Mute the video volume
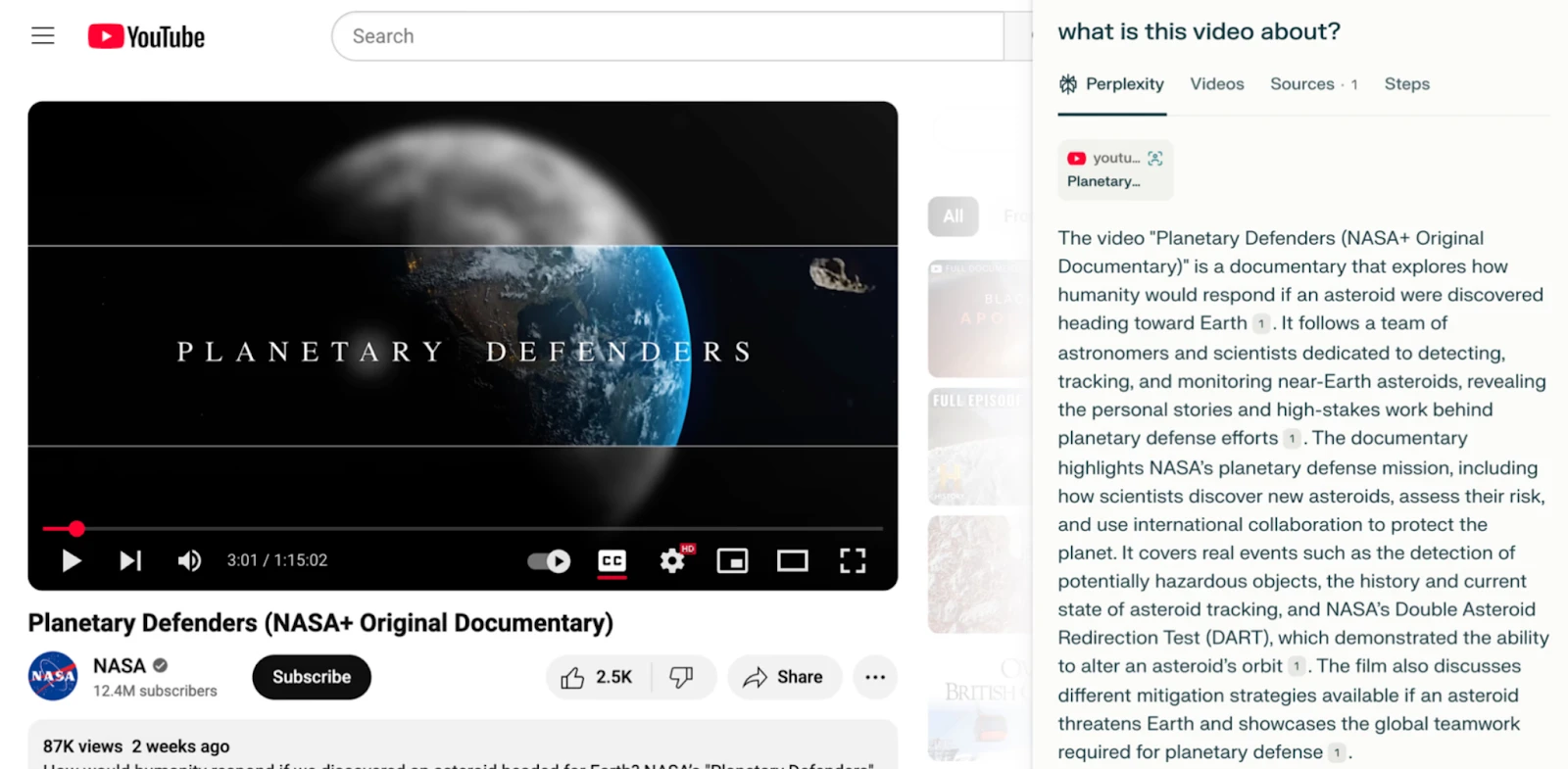The height and width of the screenshot is (769, 1568). [x=189, y=560]
